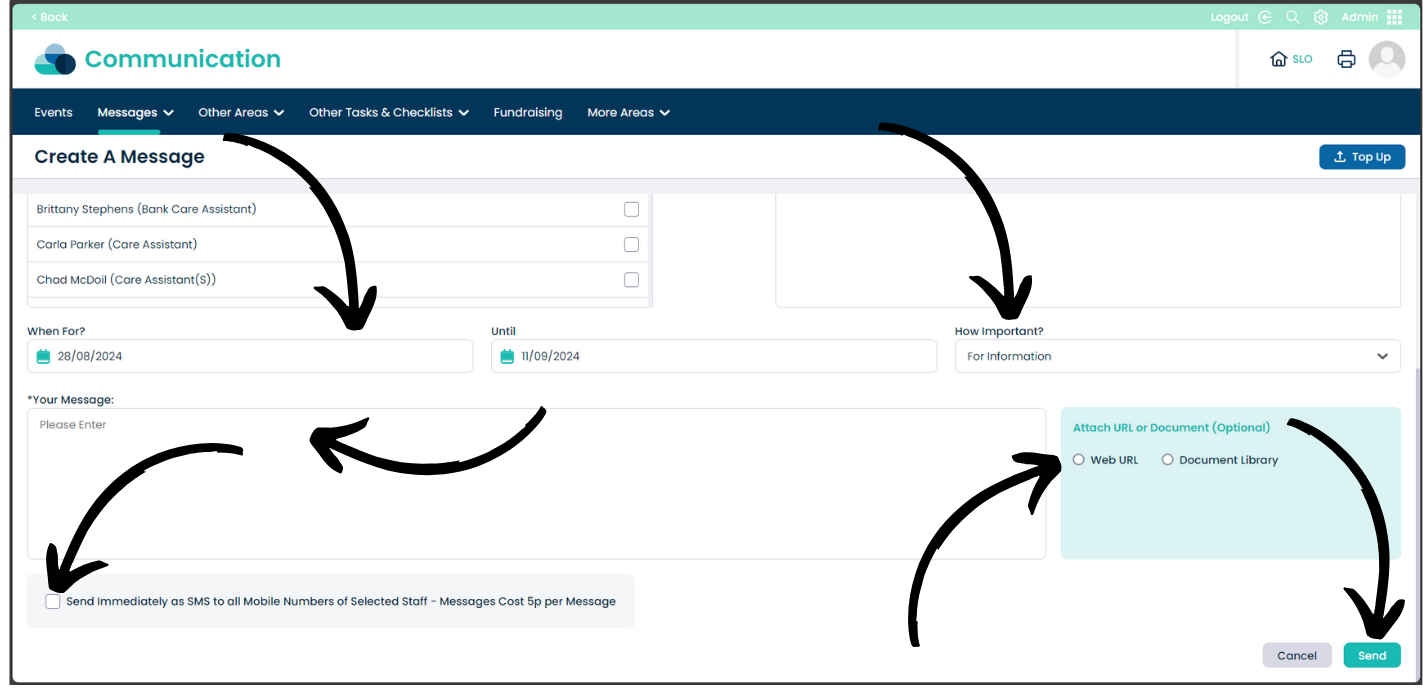Select Chad McDoil (Care Assistant(S)) row text
Screen dimensions: 1423x688
tap(126, 280)
